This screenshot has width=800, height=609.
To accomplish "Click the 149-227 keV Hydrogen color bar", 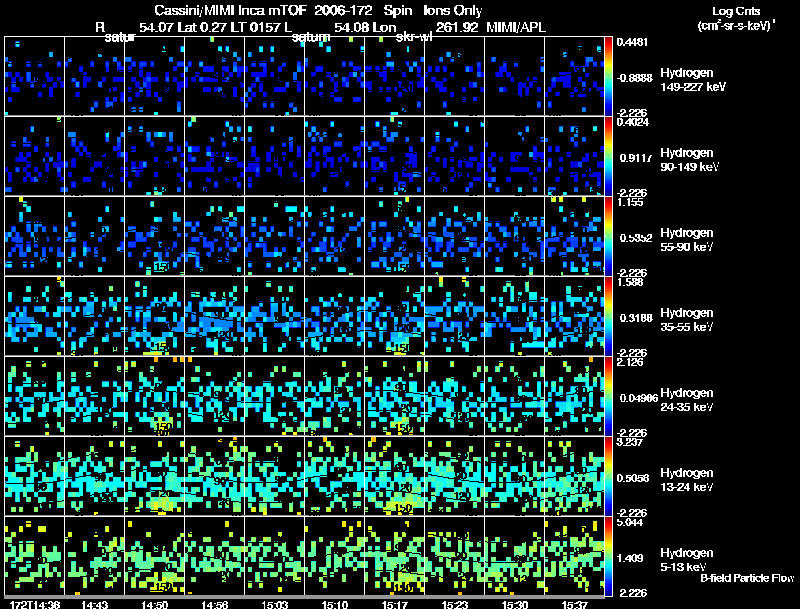I will 610,76.
